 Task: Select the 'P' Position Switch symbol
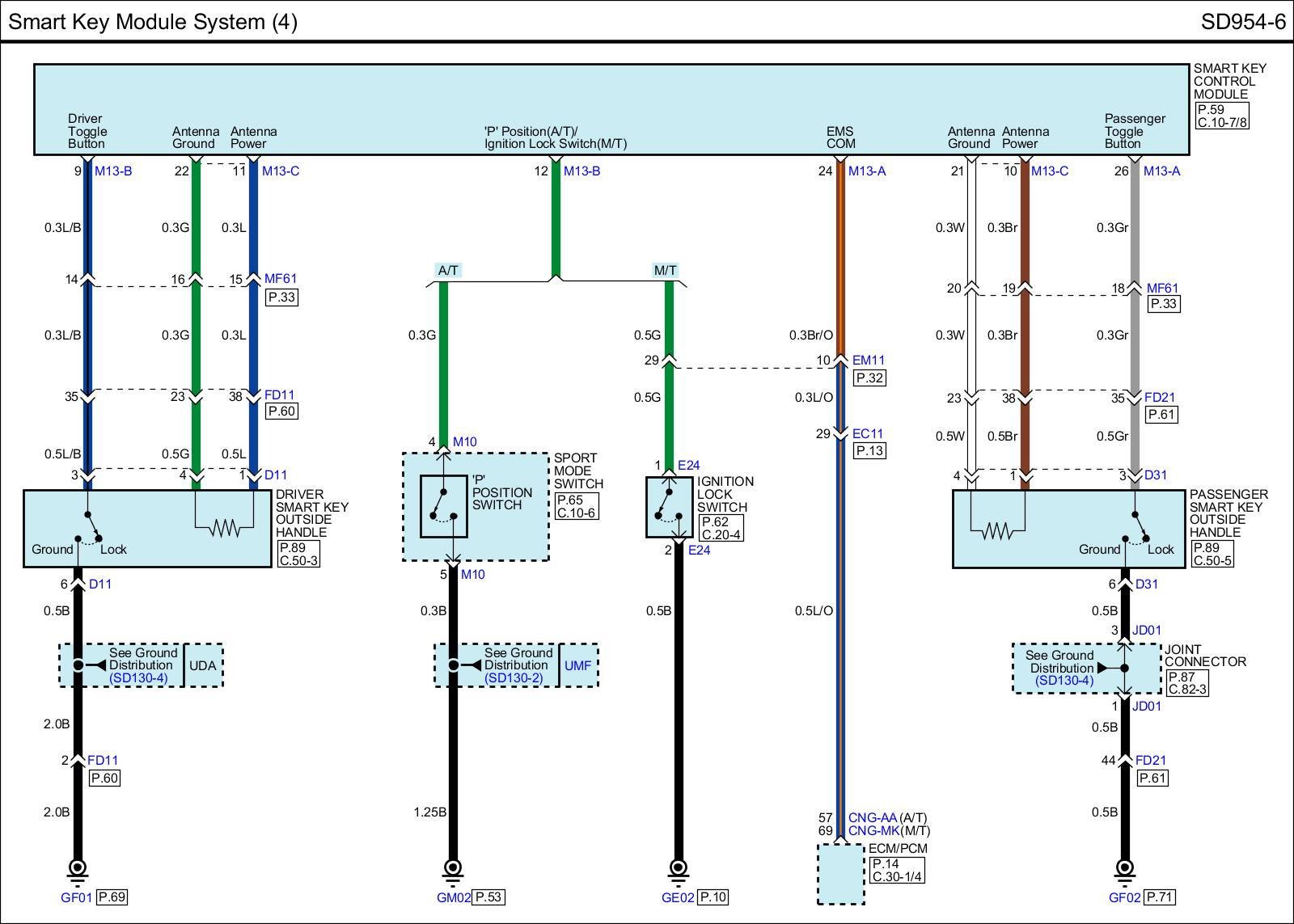pos(443,506)
